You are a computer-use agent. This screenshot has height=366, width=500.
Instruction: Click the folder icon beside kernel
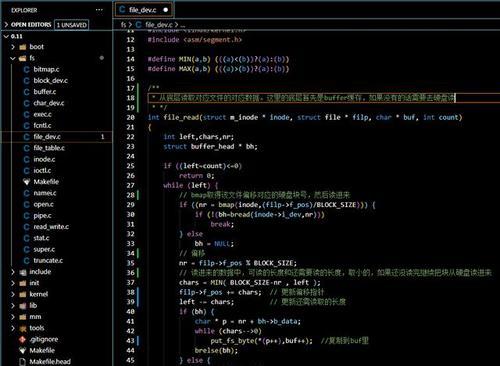(22, 294)
